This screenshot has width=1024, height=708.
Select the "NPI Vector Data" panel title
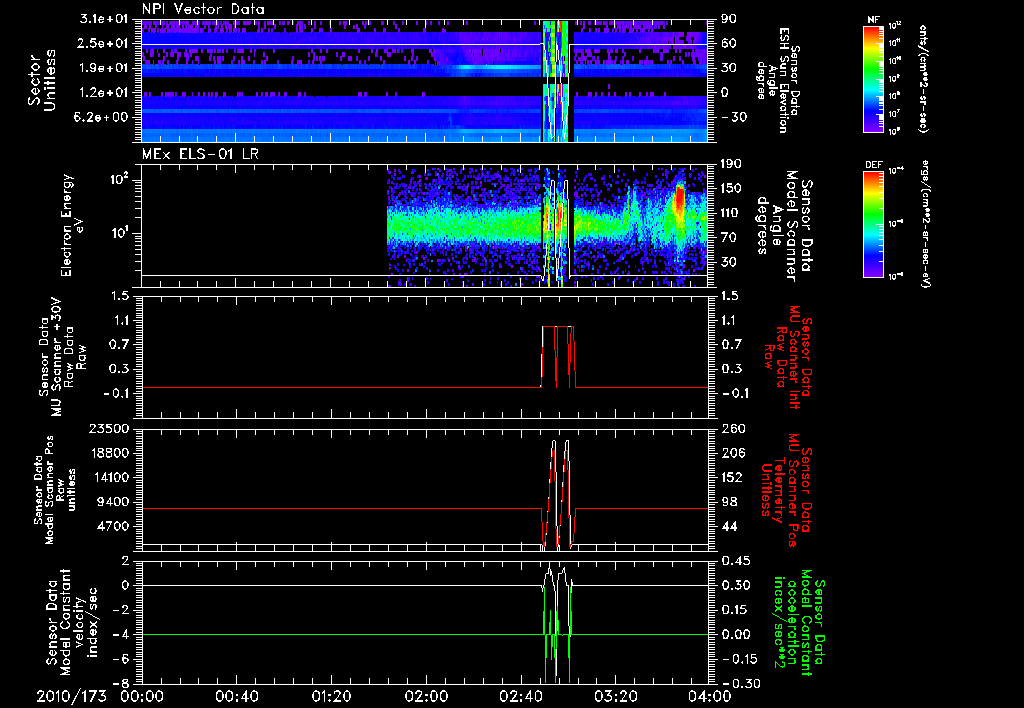click(x=203, y=9)
